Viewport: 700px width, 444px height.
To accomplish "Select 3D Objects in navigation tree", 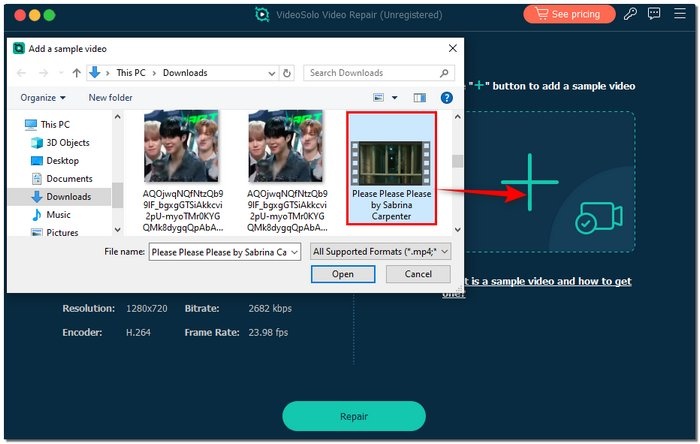I will [68, 143].
